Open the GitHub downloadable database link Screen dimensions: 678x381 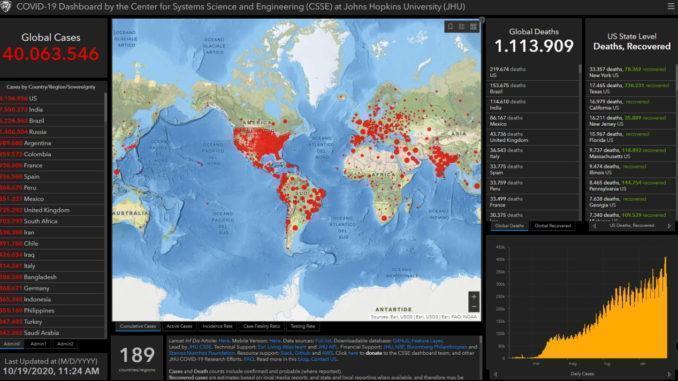[400, 341]
